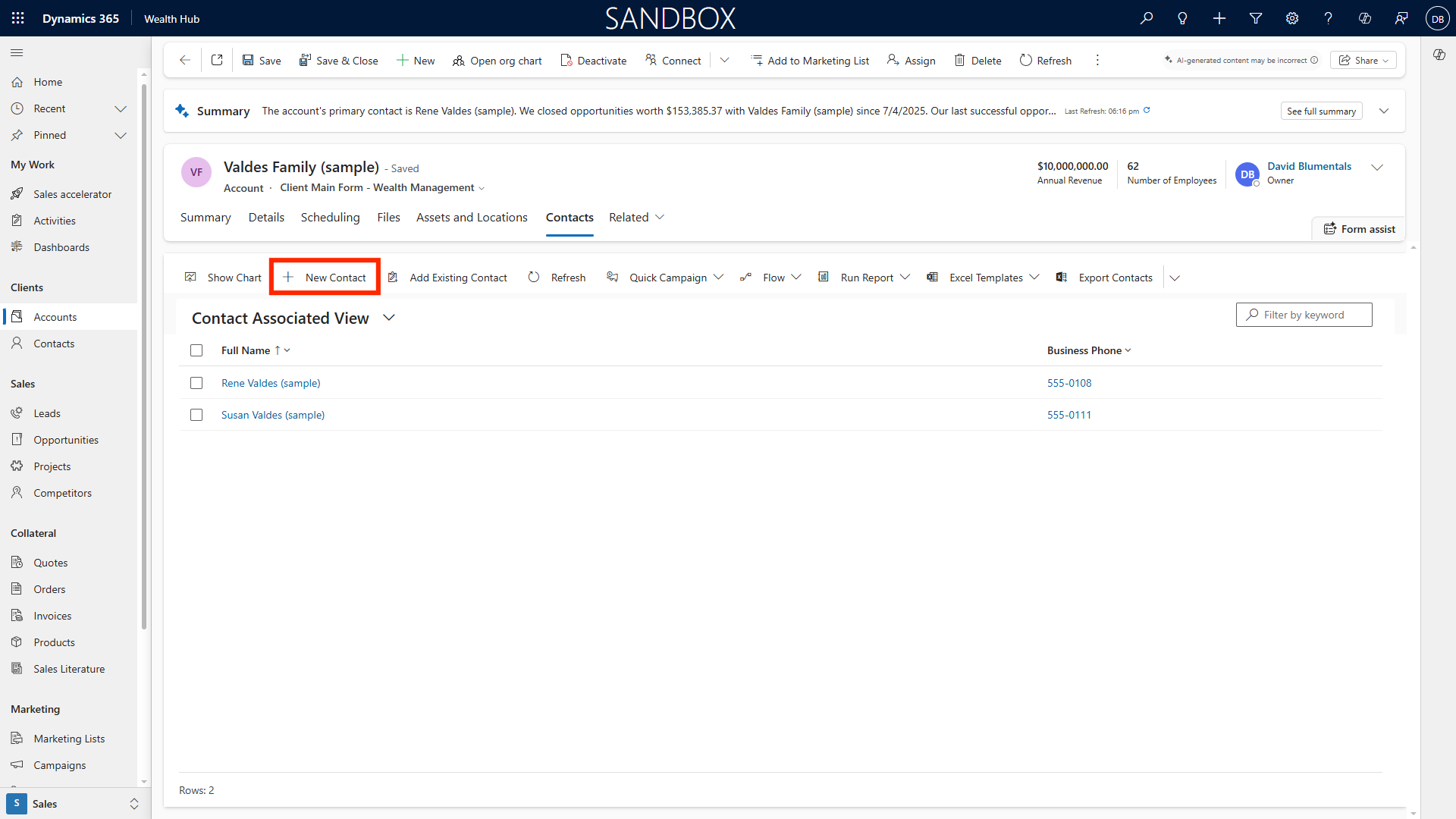Screen dimensions: 1456x819
Task: Open the app launcher waffle icon
Action: [x=18, y=18]
